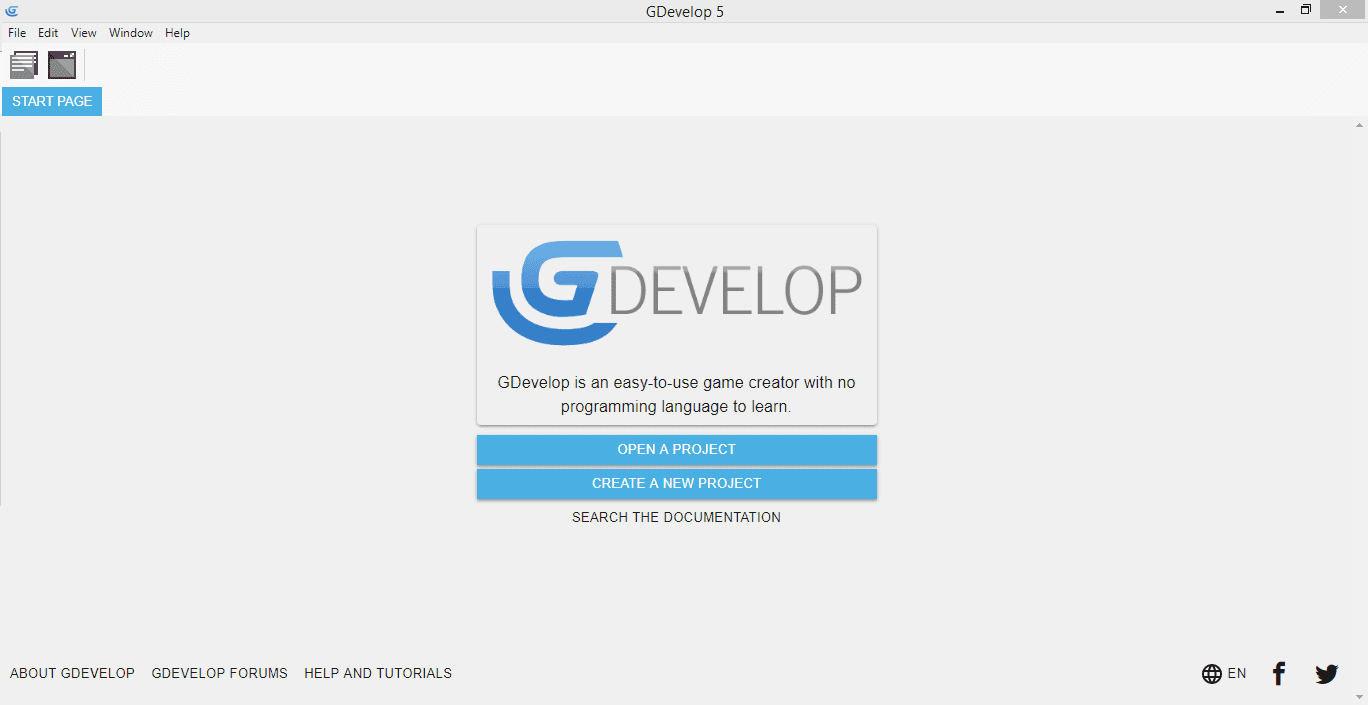Screen dimensions: 1368x705
Task: Expand the View menu
Action: pyautogui.click(x=84, y=33)
